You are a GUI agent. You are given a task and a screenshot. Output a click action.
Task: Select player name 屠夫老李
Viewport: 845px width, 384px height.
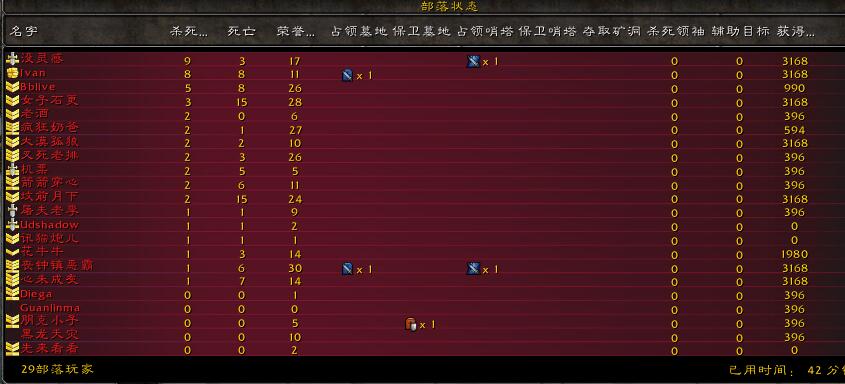click(x=50, y=211)
